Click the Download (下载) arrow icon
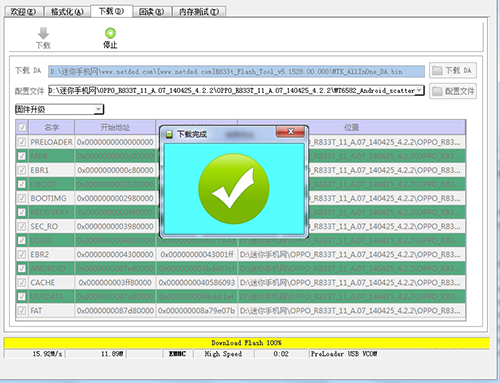Screen dimensions: 500x383 coord(43,33)
